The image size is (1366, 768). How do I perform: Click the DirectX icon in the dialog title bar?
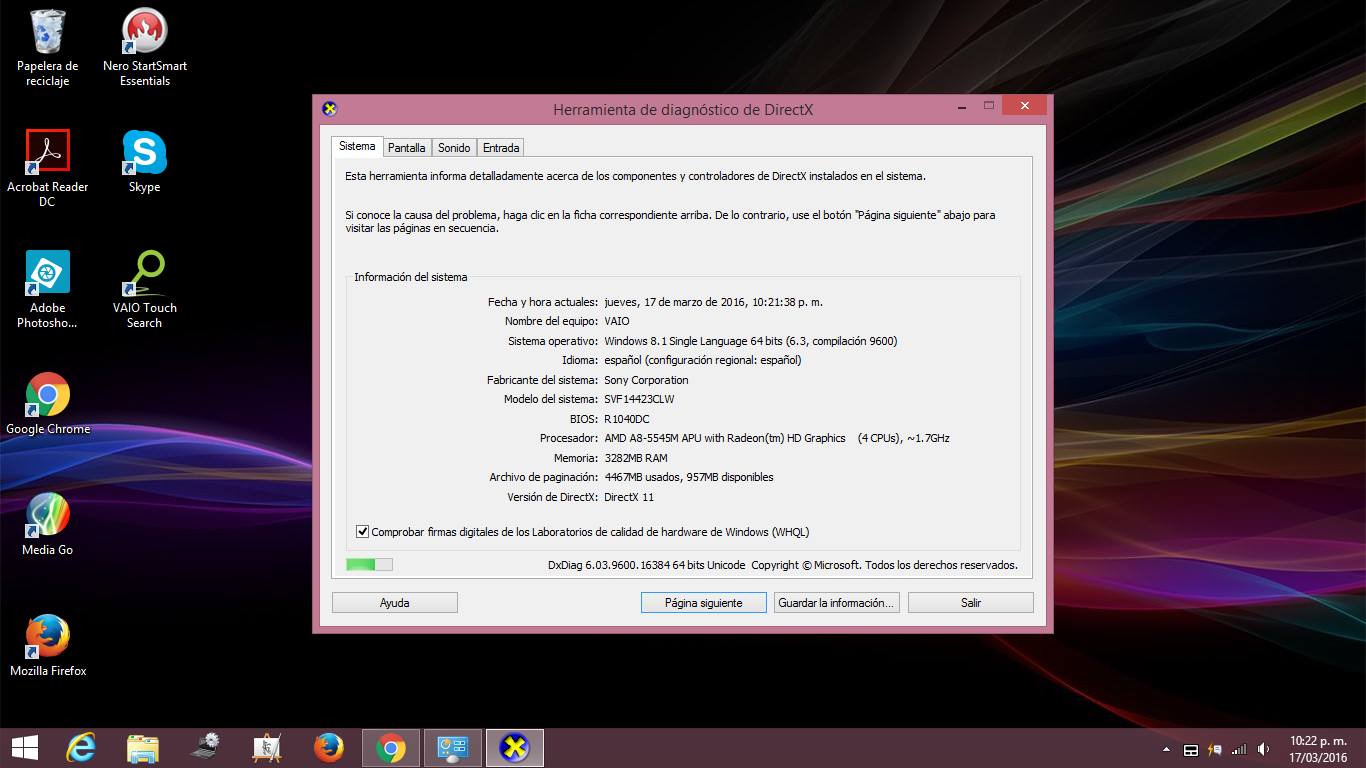[x=330, y=109]
